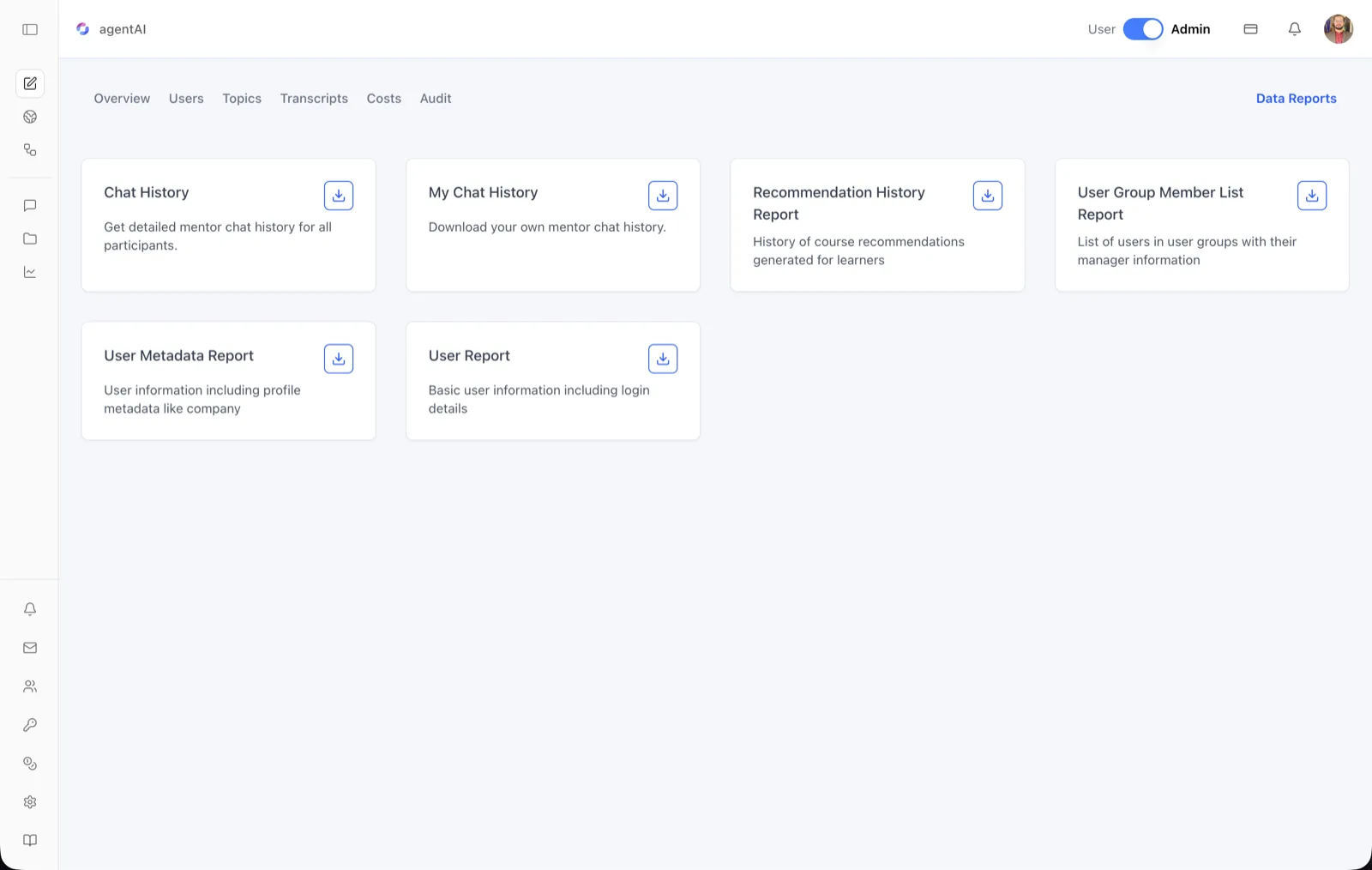Switch to the Transcripts tab
The height and width of the screenshot is (870, 1372).
coord(314,99)
